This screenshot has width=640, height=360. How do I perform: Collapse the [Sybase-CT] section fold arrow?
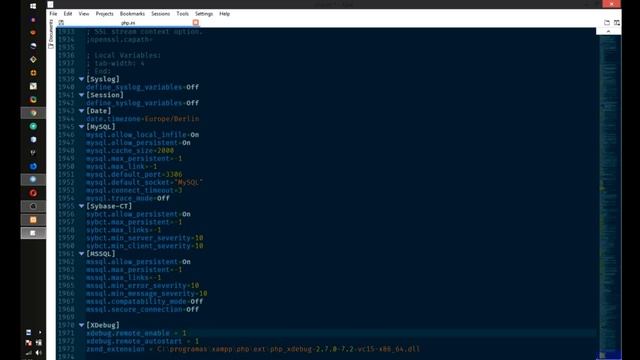click(x=81, y=206)
